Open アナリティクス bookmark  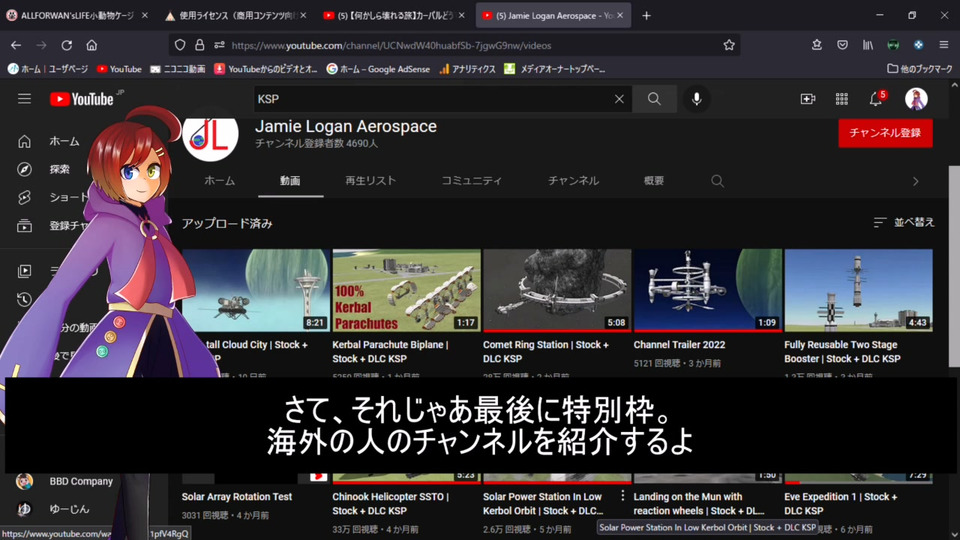click(x=467, y=69)
